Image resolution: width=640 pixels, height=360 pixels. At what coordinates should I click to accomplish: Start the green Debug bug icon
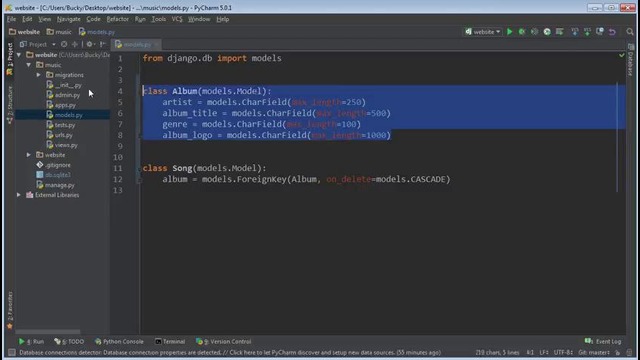click(x=522, y=32)
